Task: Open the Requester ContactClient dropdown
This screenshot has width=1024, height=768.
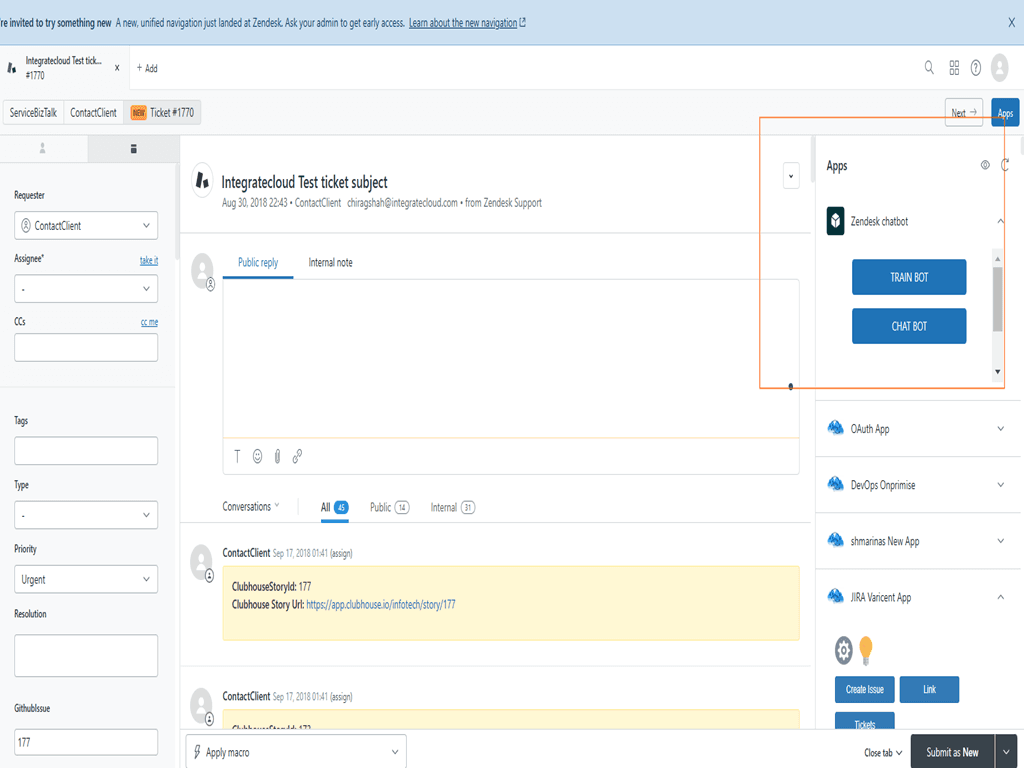Action: 86,225
